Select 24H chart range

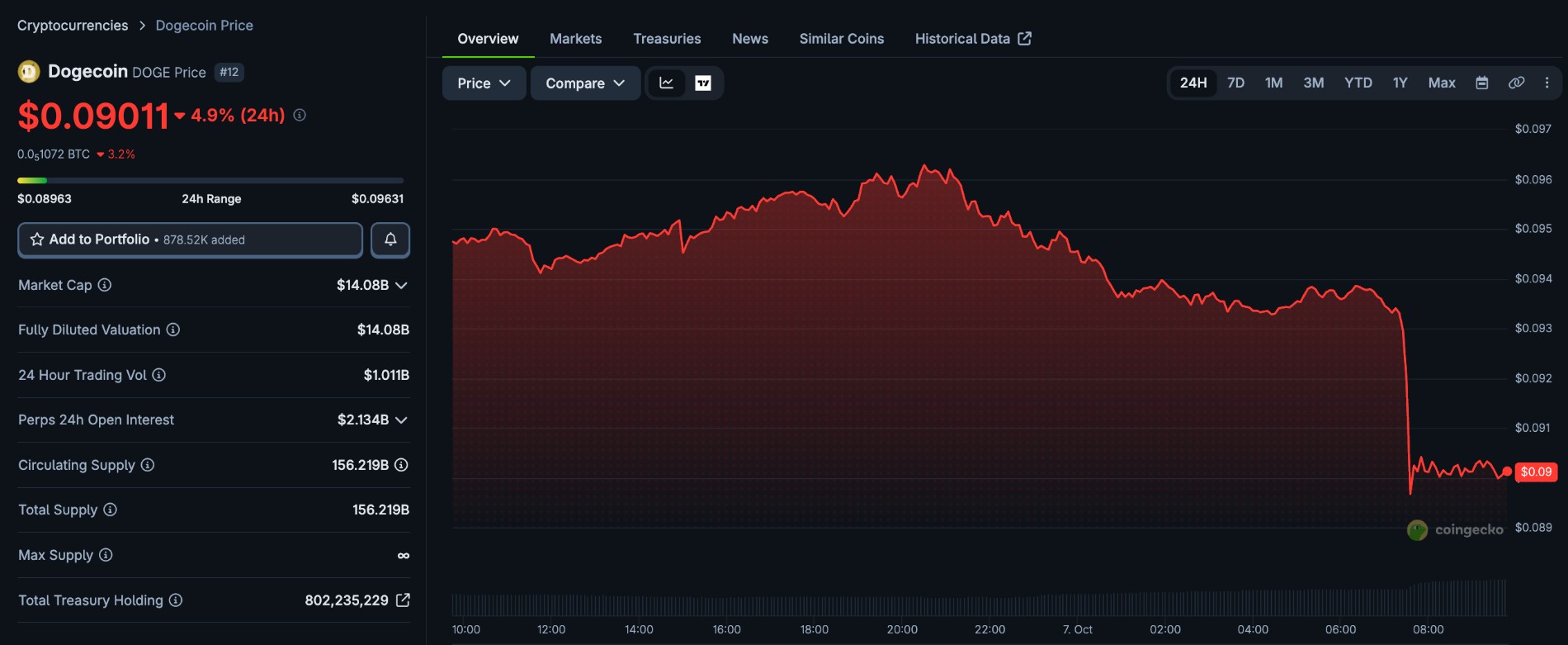pyautogui.click(x=1193, y=83)
